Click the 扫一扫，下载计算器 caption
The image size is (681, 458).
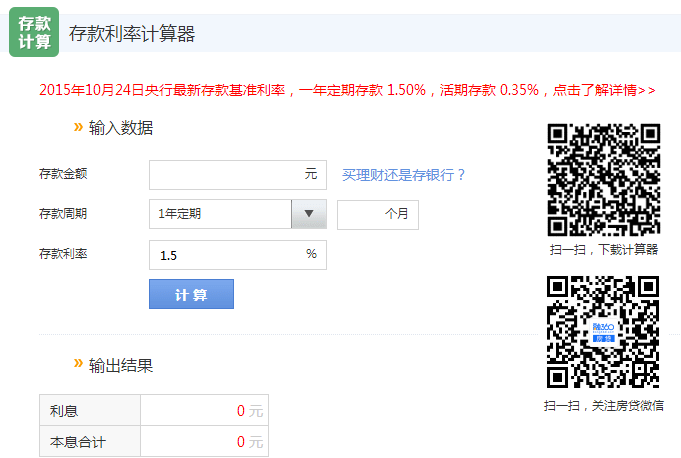click(604, 250)
